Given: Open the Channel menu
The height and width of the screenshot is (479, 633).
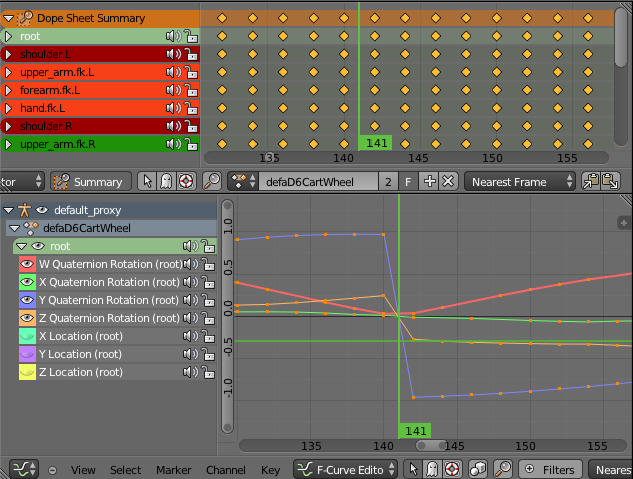Looking at the screenshot, I should point(225,470).
